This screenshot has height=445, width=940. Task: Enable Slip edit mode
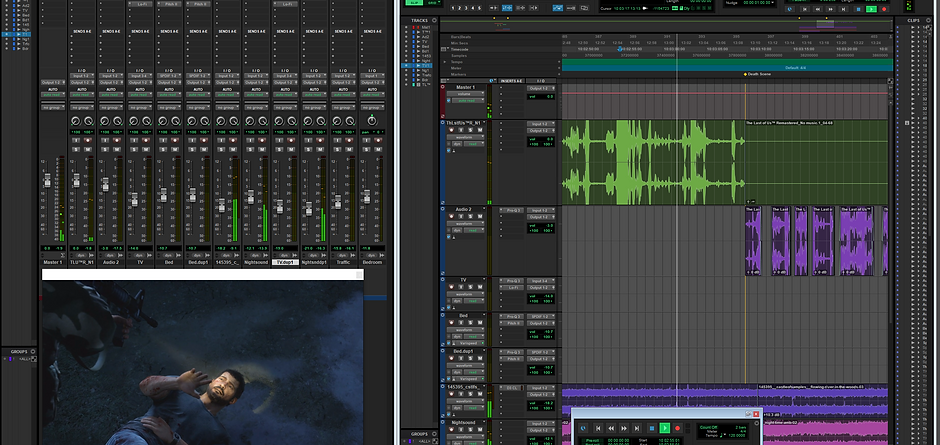[416, 2]
